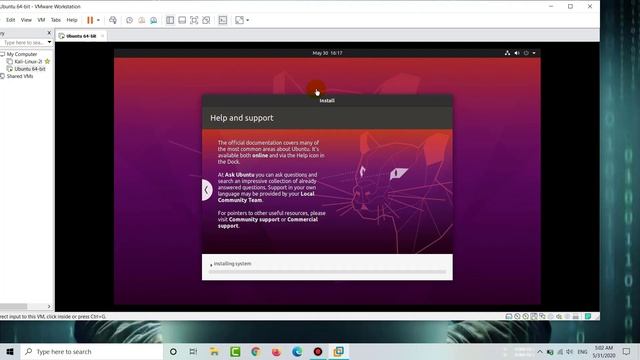Click the Ubuntu clock showing May 30

pos(327,53)
